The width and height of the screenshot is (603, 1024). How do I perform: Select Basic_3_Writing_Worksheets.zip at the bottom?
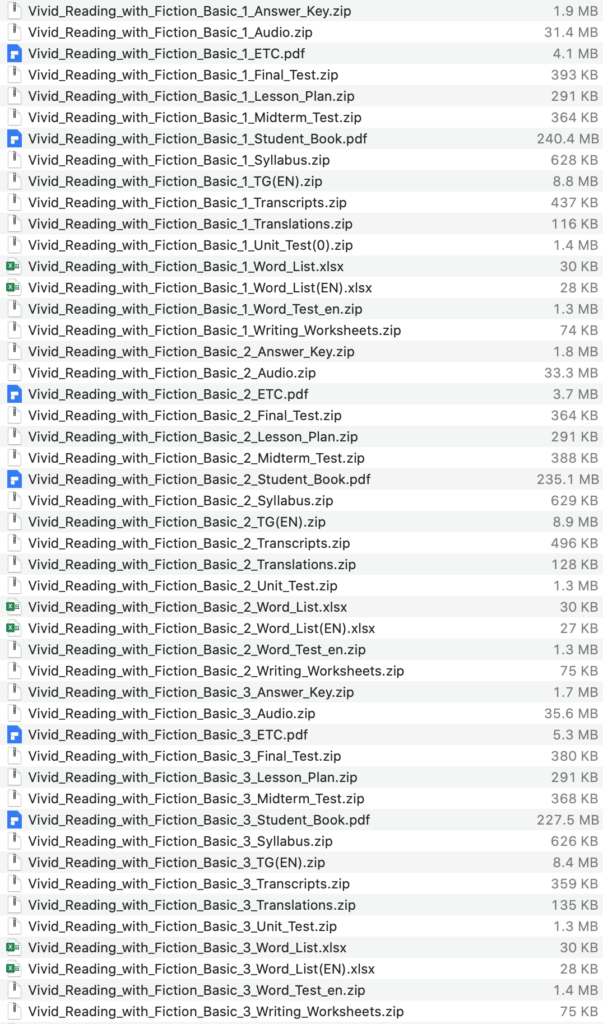216,1012
